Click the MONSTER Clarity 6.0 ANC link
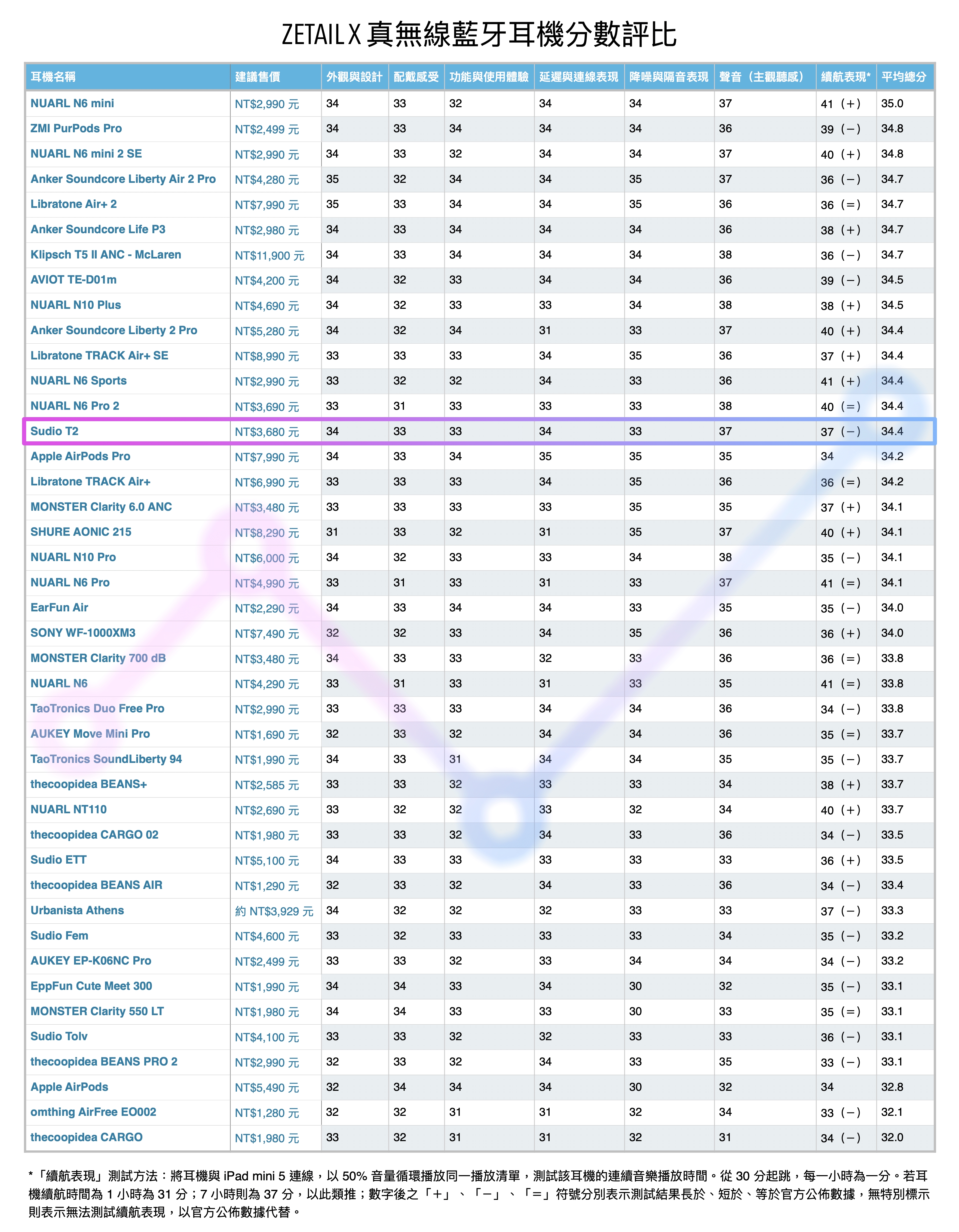The height and width of the screenshot is (1232, 959). click(101, 507)
